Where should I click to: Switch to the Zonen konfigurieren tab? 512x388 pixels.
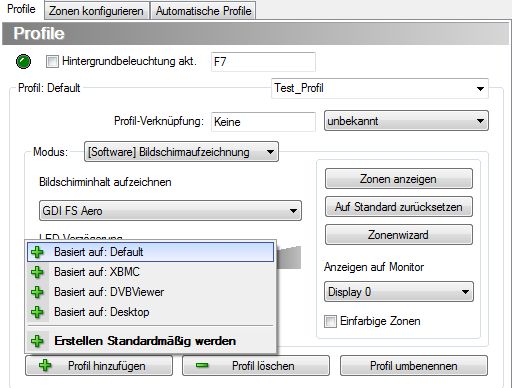coord(96,11)
